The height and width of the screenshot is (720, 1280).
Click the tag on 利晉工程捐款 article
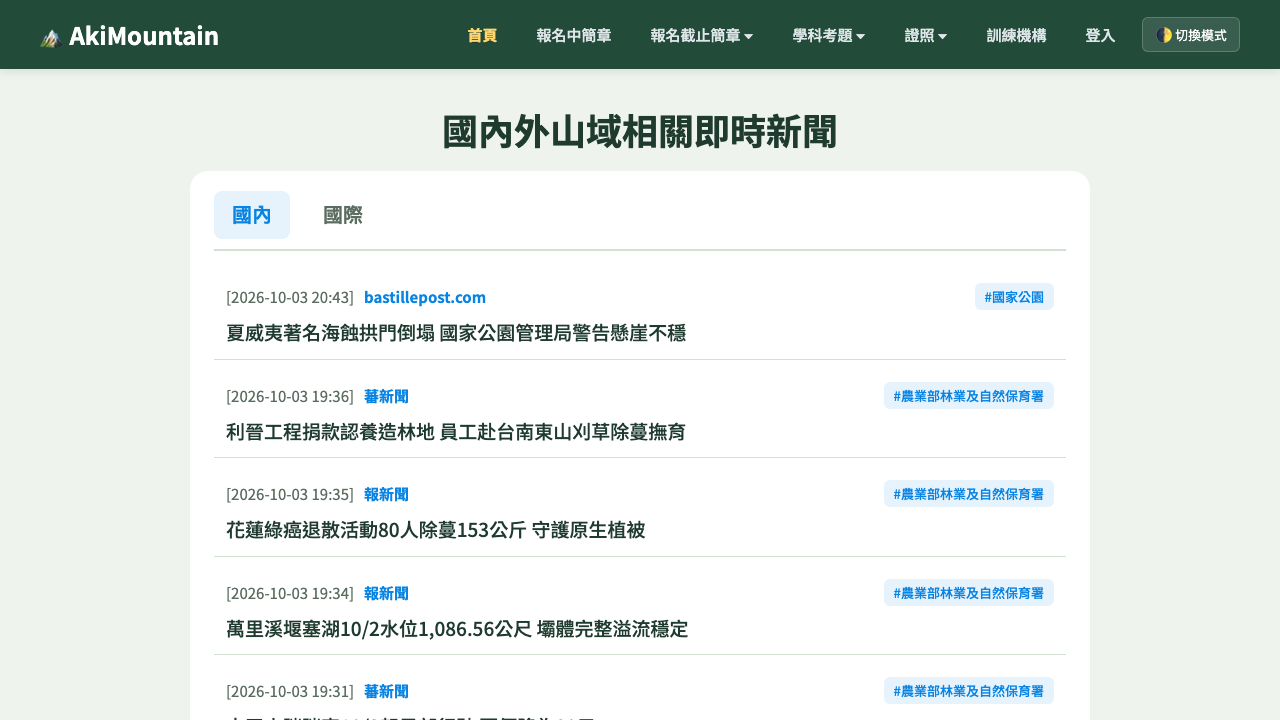pos(969,396)
